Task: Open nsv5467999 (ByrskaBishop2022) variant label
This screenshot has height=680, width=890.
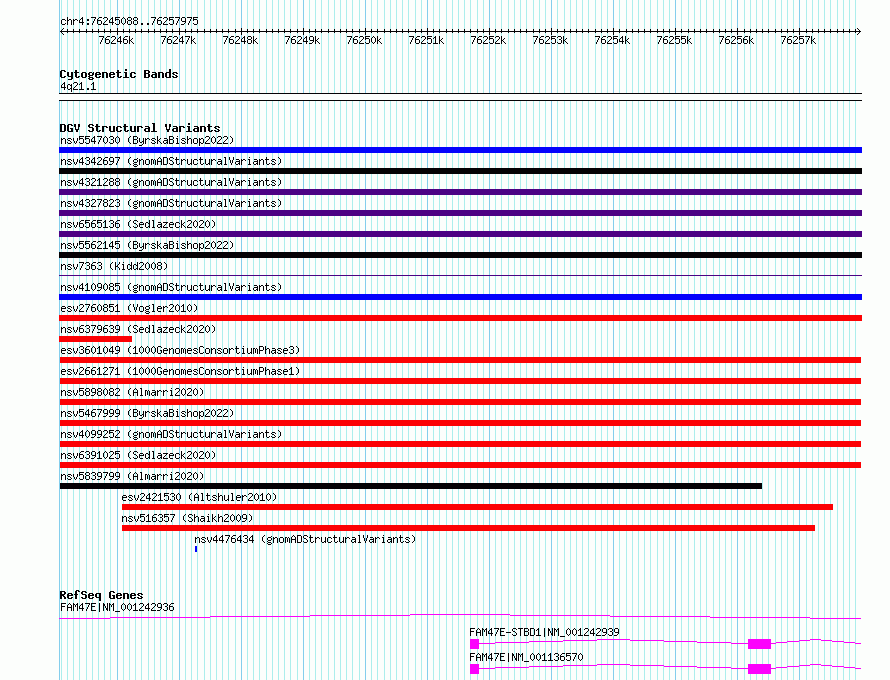Action: pos(147,413)
